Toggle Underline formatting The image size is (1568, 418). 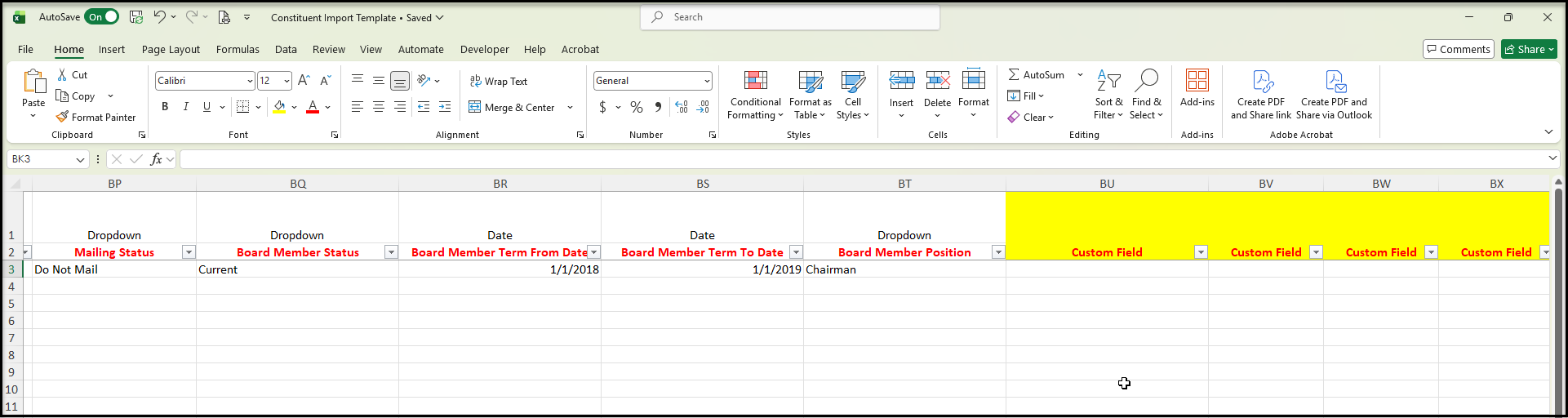pyautogui.click(x=207, y=107)
